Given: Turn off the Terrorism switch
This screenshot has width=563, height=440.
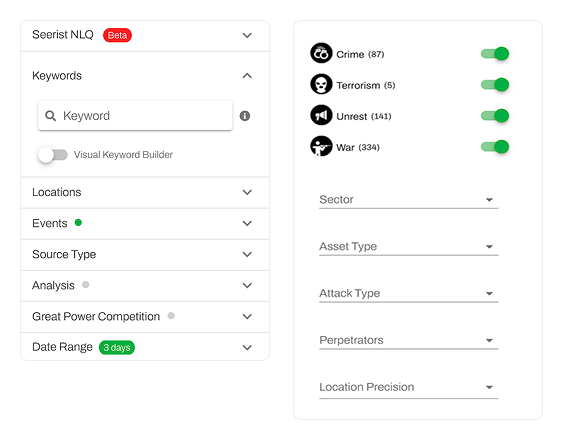Looking at the screenshot, I should click(x=495, y=85).
